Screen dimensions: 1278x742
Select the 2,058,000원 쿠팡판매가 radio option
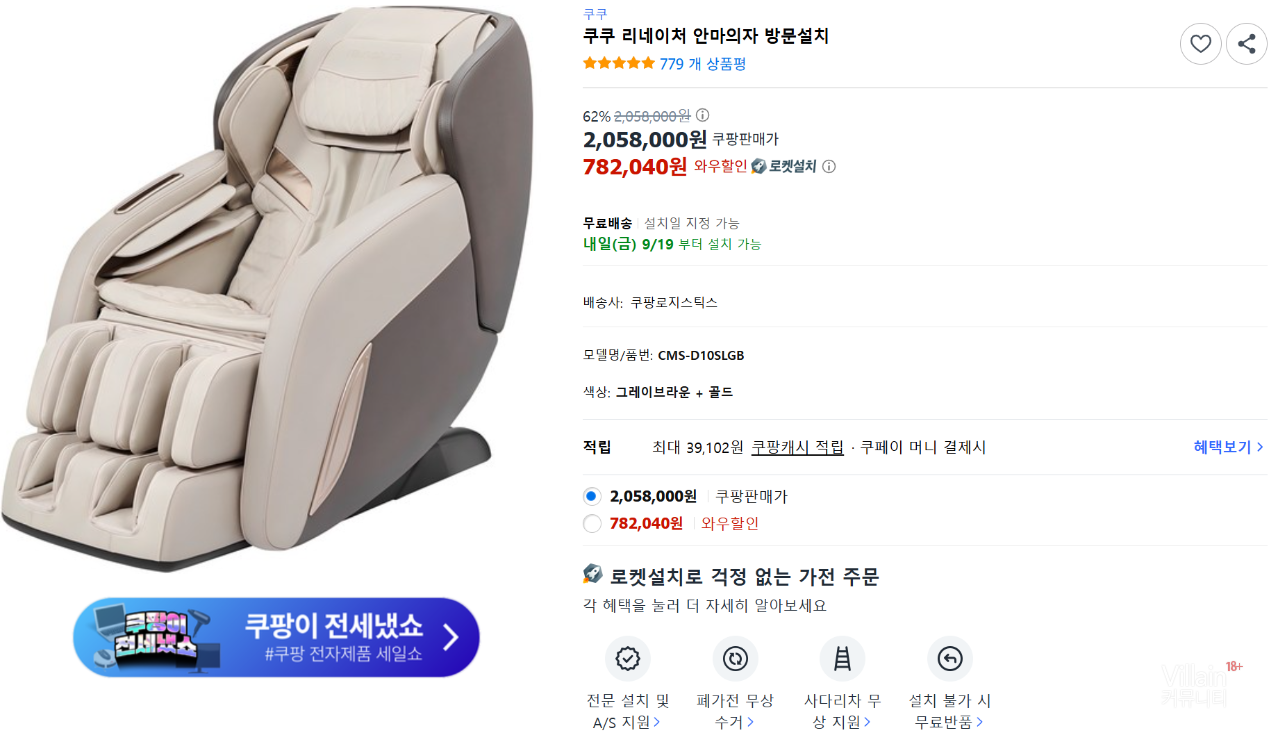coord(592,496)
